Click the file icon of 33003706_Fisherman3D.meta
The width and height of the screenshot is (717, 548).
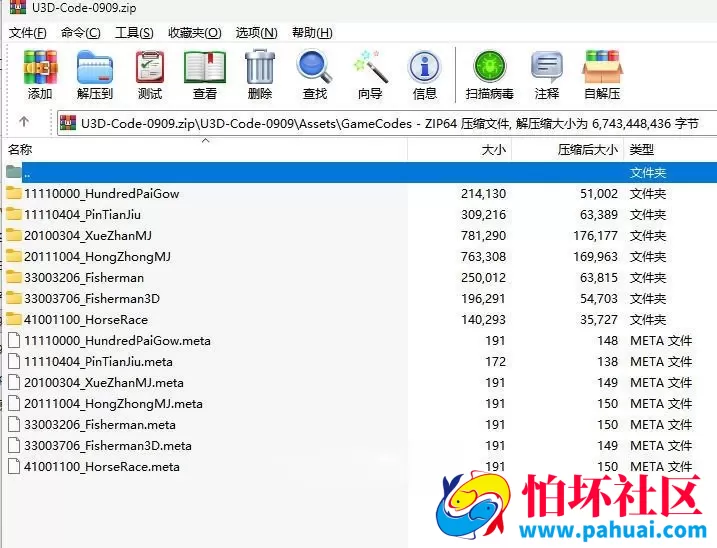(14, 446)
